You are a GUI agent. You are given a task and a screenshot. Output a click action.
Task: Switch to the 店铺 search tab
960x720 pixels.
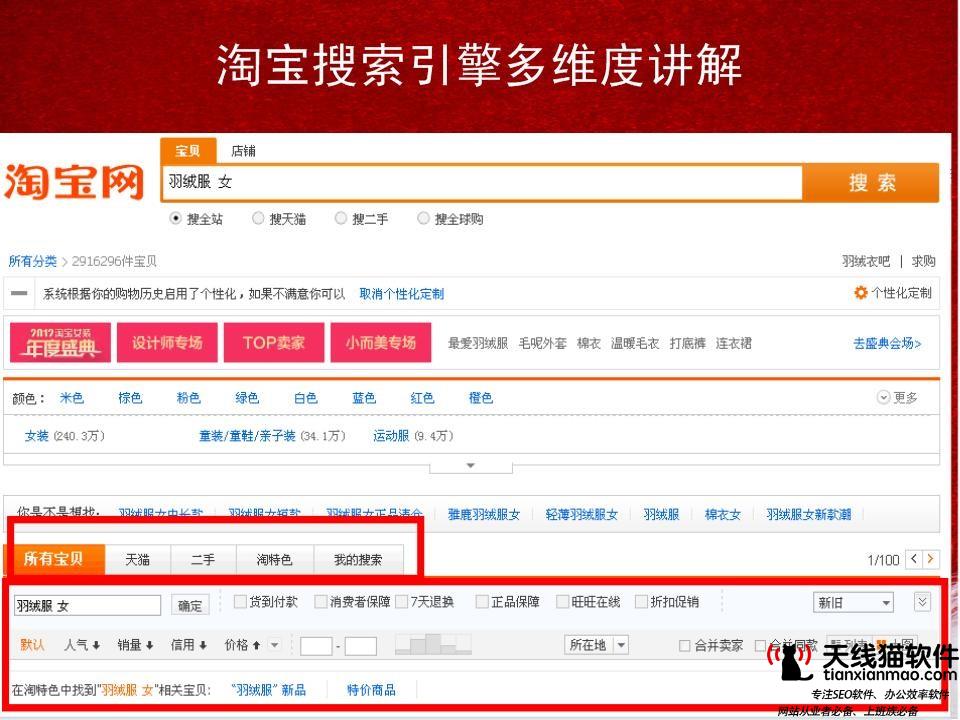(244, 151)
